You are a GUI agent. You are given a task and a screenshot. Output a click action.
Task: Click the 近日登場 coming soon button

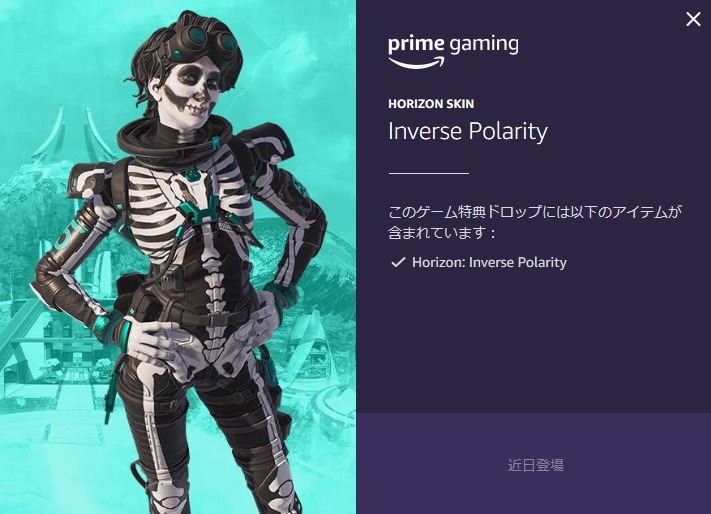coord(536,465)
